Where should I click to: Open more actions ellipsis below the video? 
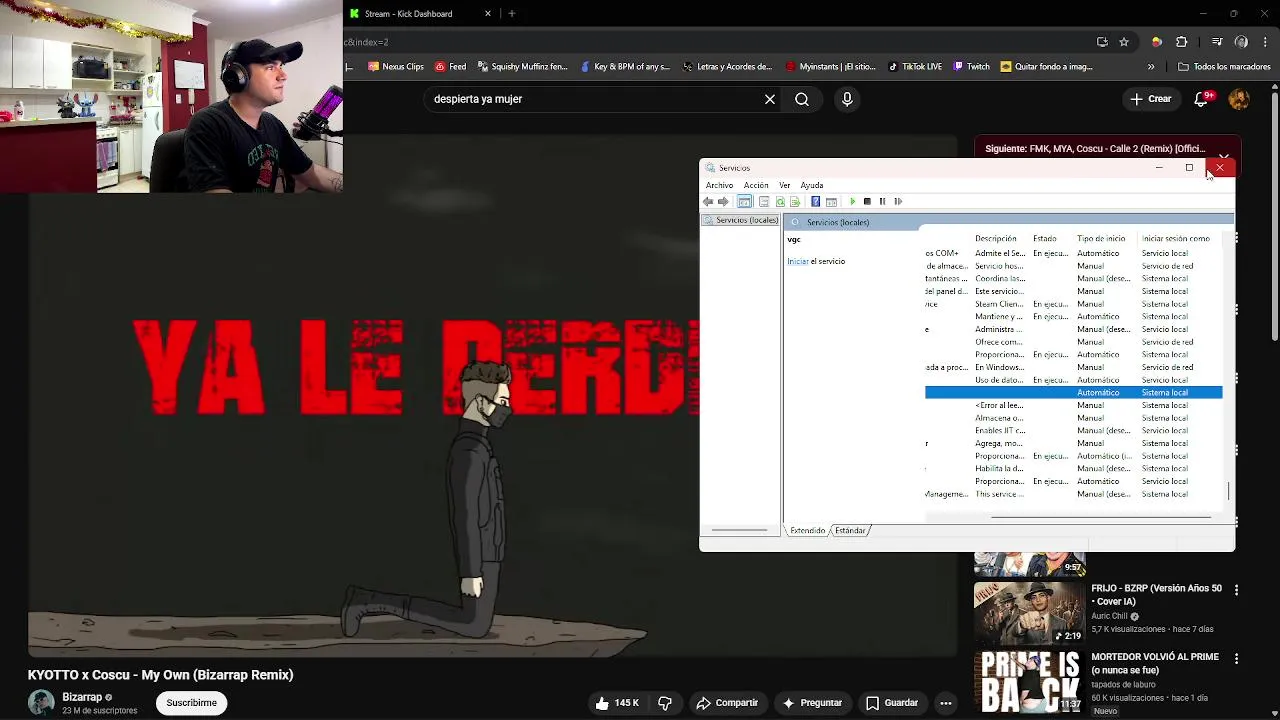coord(946,703)
